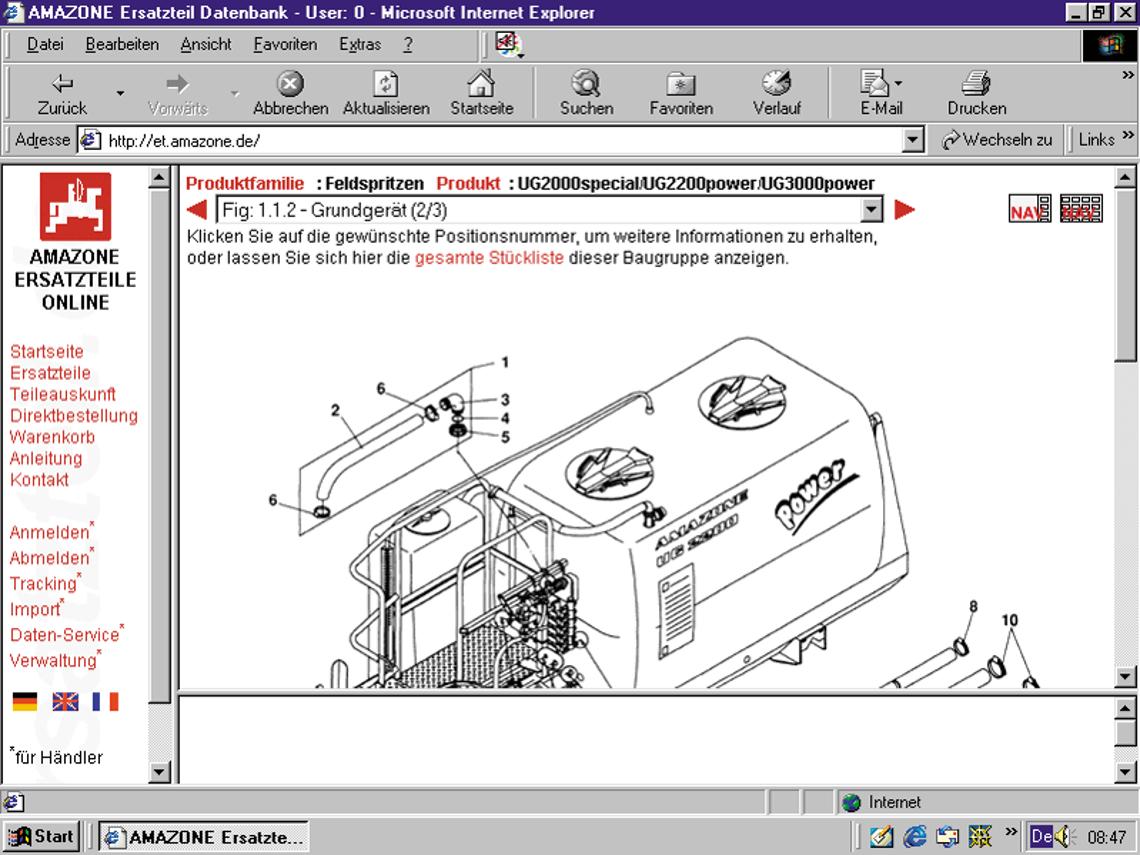This screenshot has height=855, width=1140.
Task: Open the Zurück history dropdown arrow
Action: pyautogui.click(x=120, y=94)
